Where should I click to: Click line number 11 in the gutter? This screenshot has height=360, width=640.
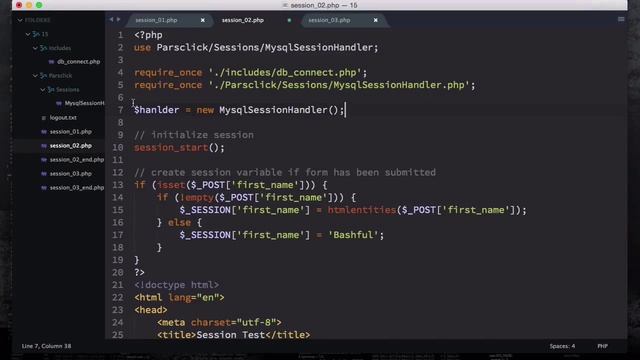pyautogui.click(x=118, y=160)
